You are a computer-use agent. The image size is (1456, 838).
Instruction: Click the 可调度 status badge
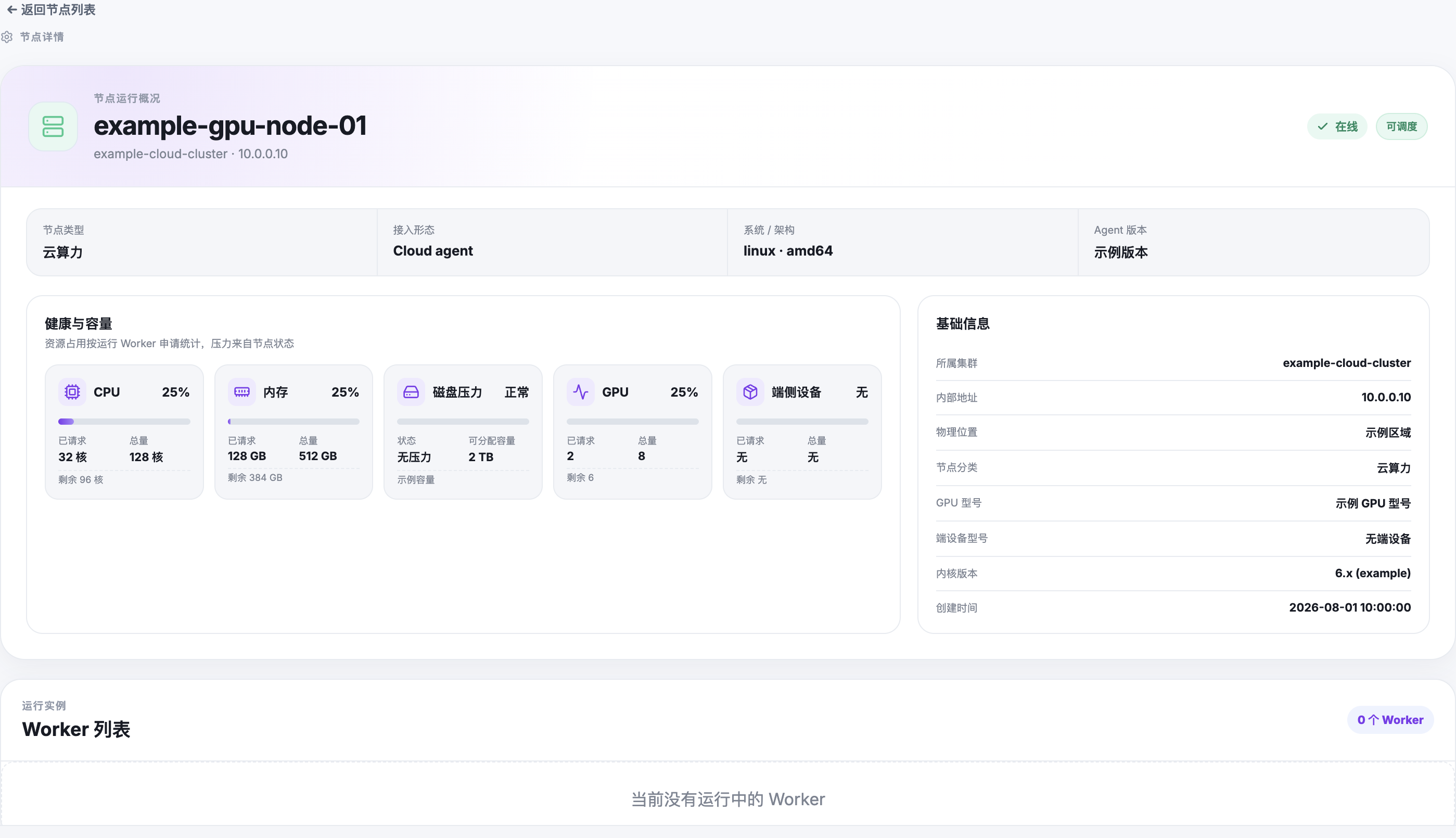(1401, 126)
